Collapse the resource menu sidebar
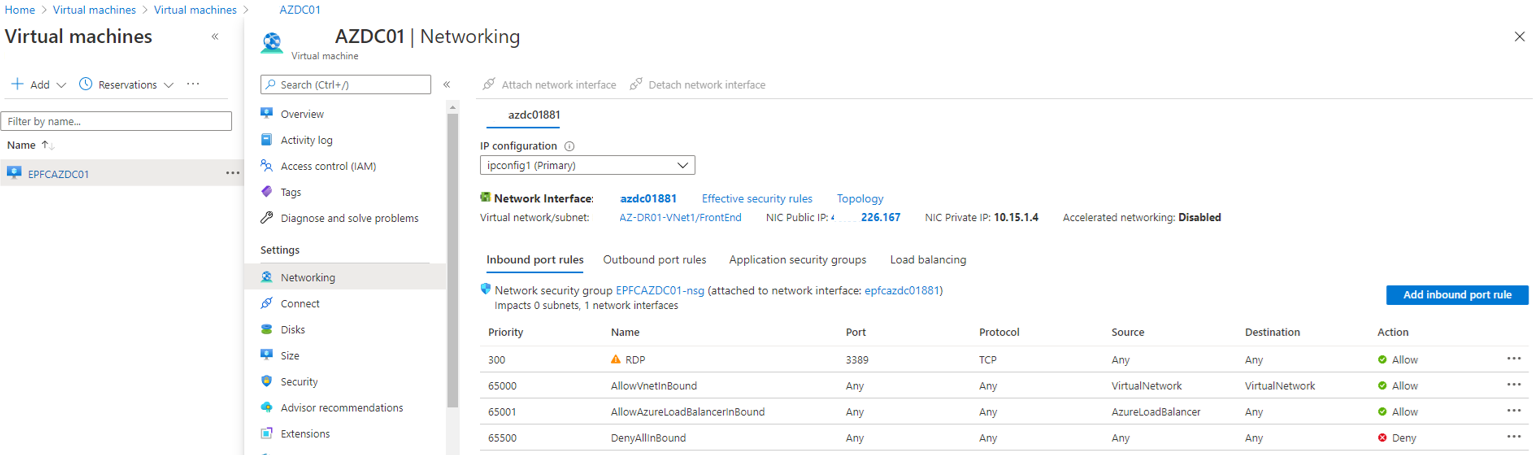 point(446,85)
